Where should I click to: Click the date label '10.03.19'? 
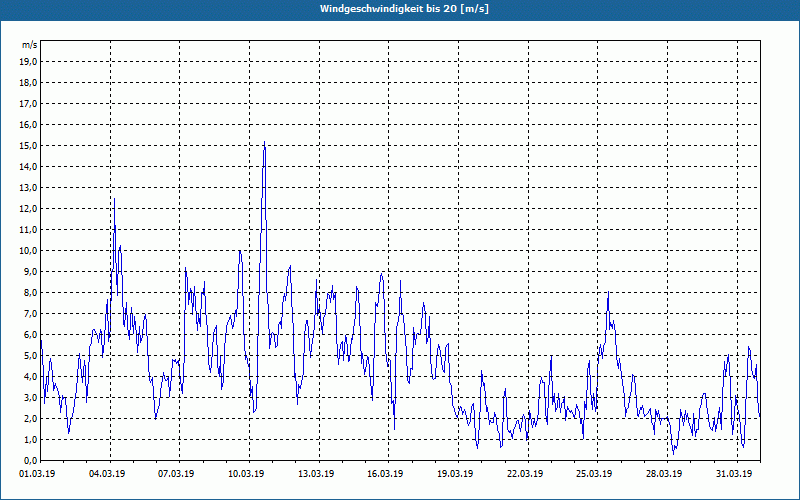point(246,474)
